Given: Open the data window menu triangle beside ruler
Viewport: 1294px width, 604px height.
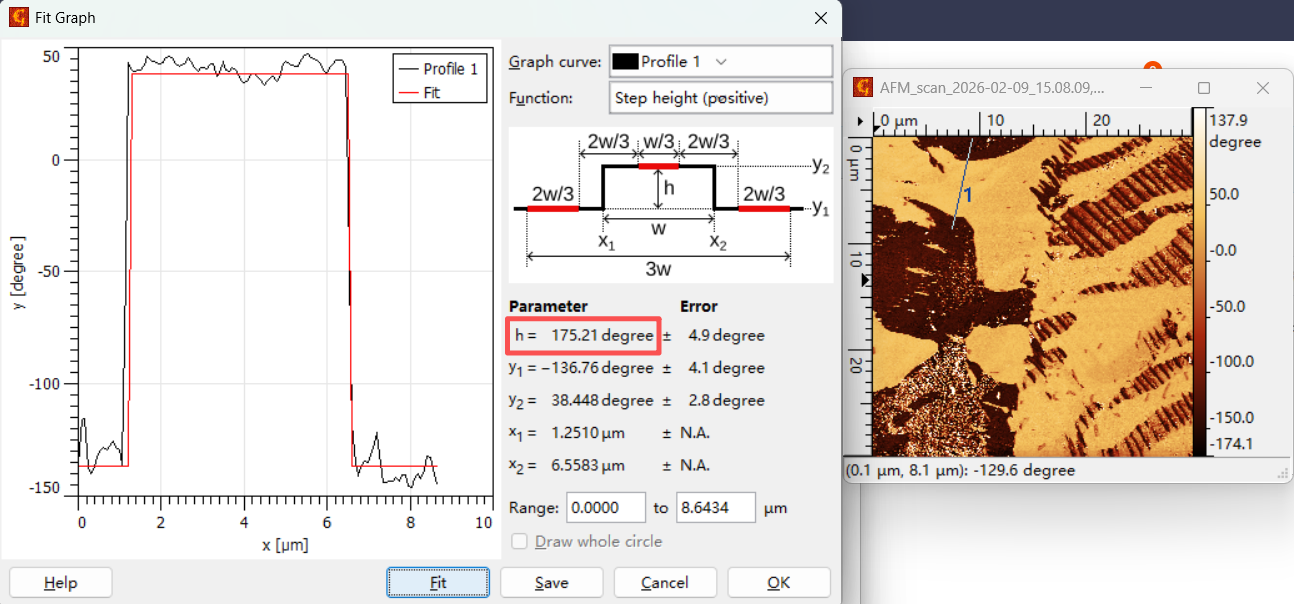Looking at the screenshot, I should pos(861,121).
